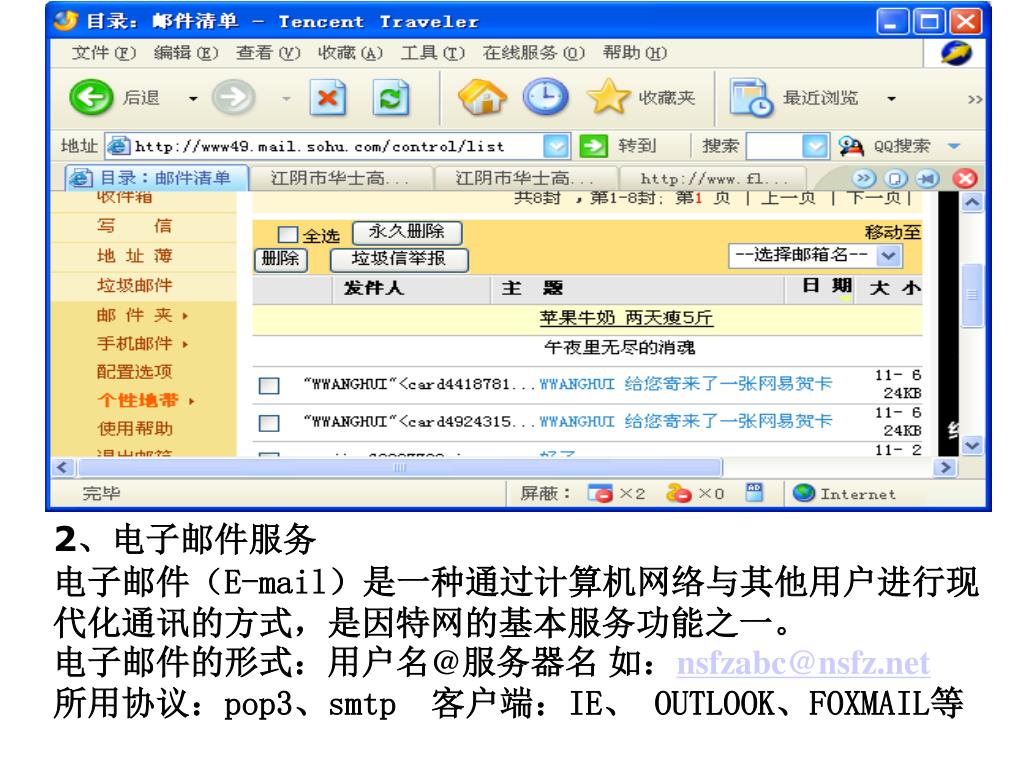Click the Internet zone globe icon
Image resolution: width=1024 pixels, height=768 pixels.
(804, 493)
